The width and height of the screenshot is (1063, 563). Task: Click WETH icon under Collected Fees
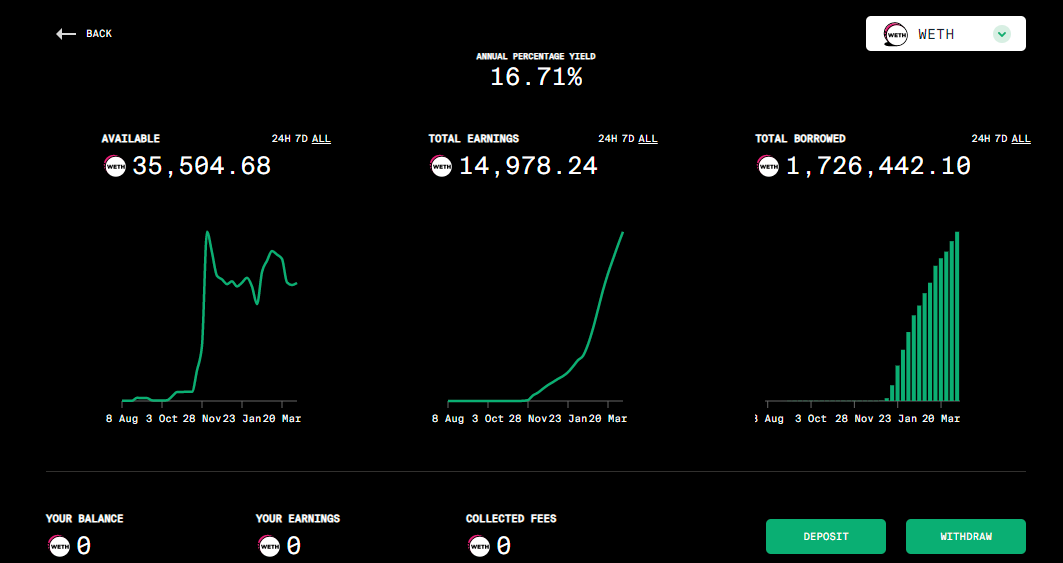click(479, 545)
